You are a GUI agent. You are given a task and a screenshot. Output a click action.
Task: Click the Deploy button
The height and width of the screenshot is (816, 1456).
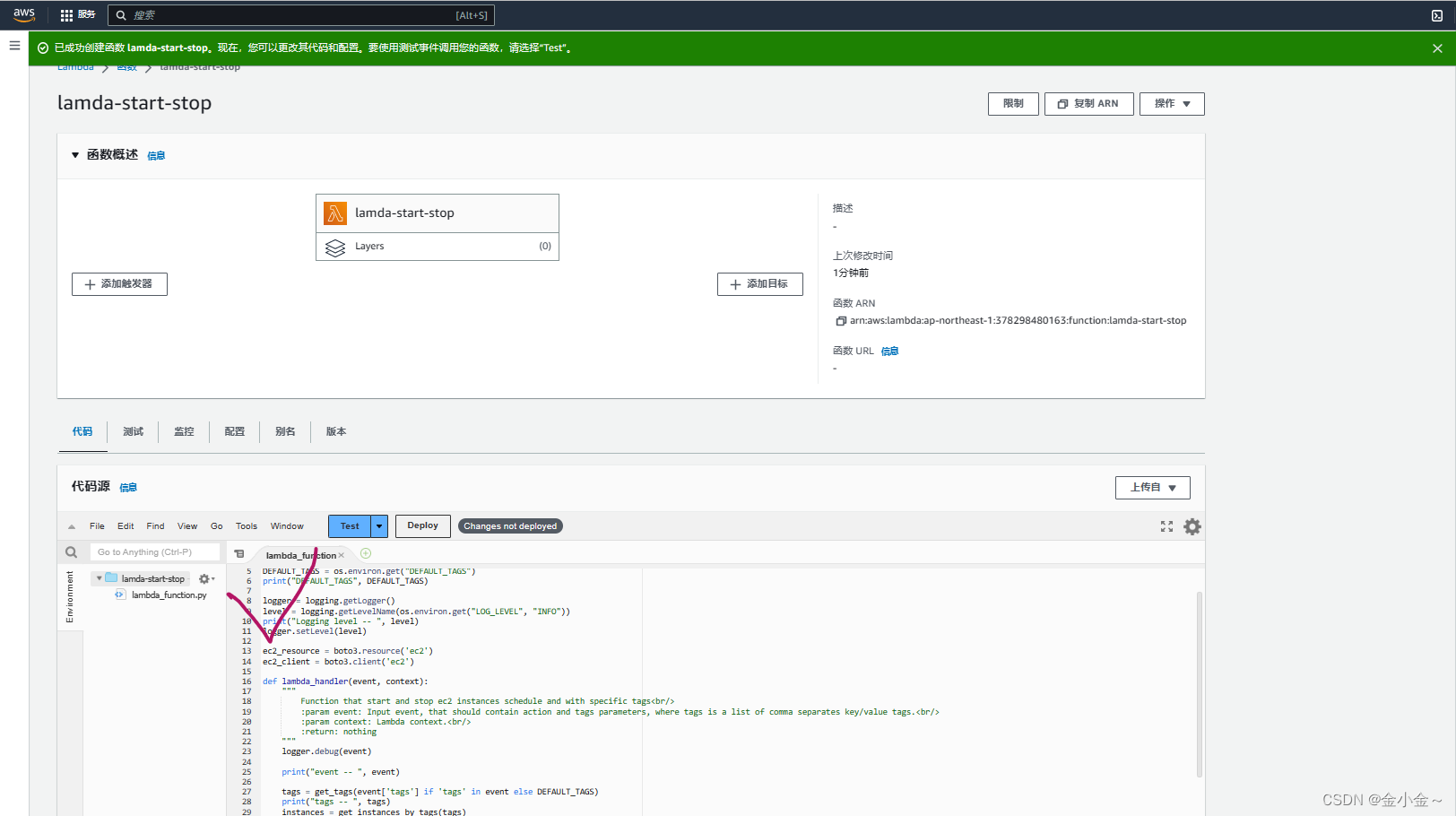[422, 526]
